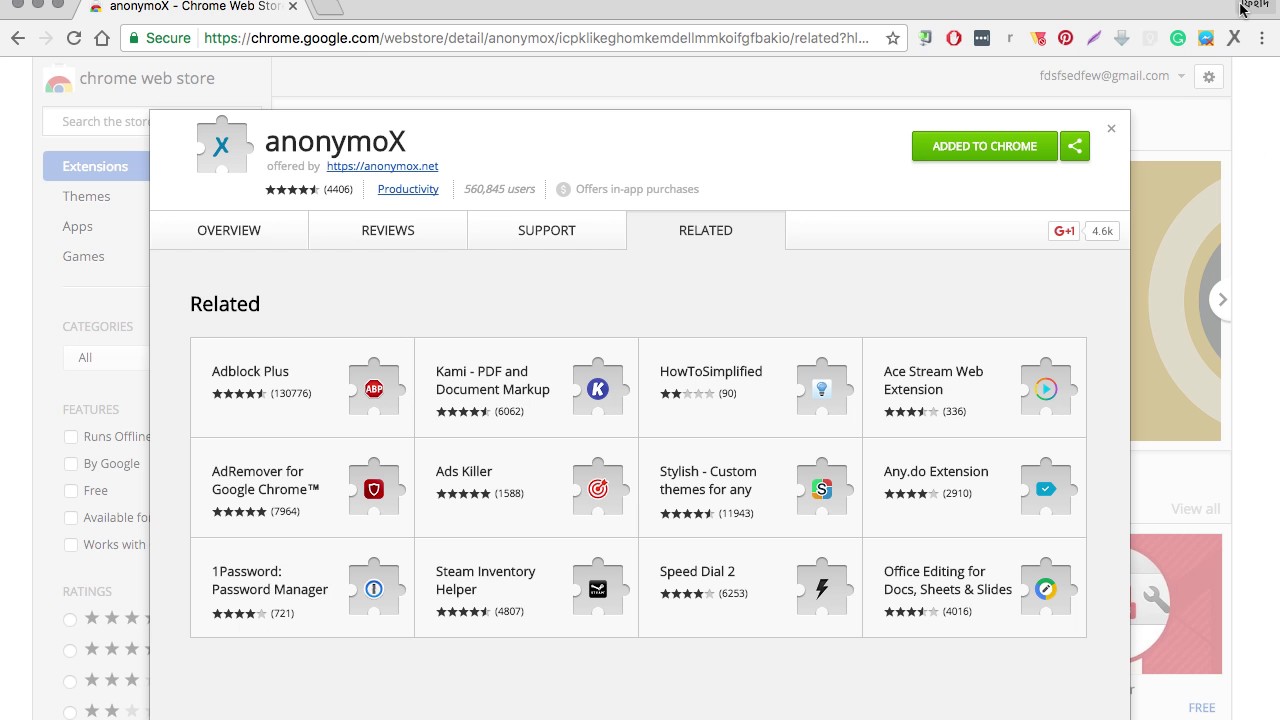
Task: Click View all in the background page
Action: (1196, 509)
